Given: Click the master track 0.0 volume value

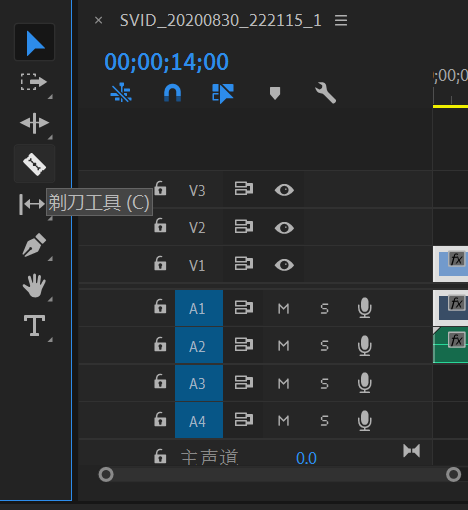Looking at the screenshot, I should [306, 458].
